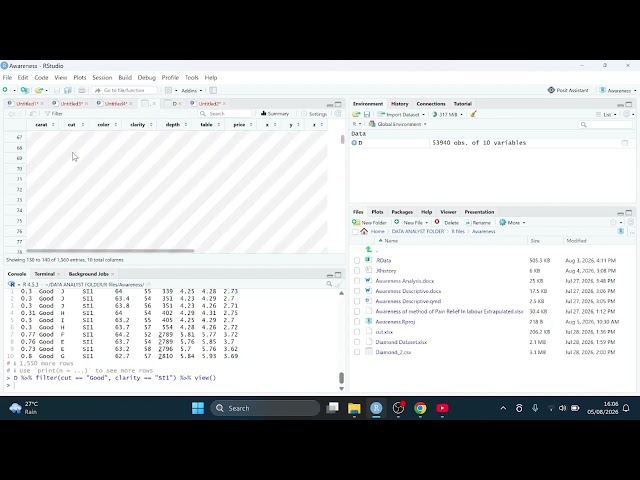Click the Save all documents icon
The image size is (640, 480).
coord(68,90)
